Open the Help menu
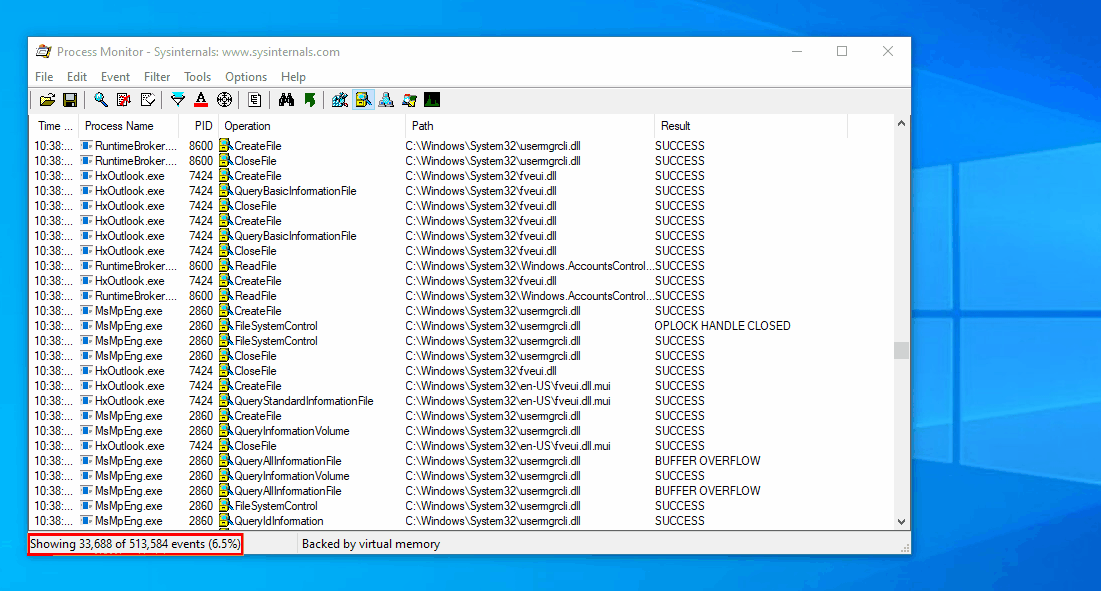 (x=293, y=77)
